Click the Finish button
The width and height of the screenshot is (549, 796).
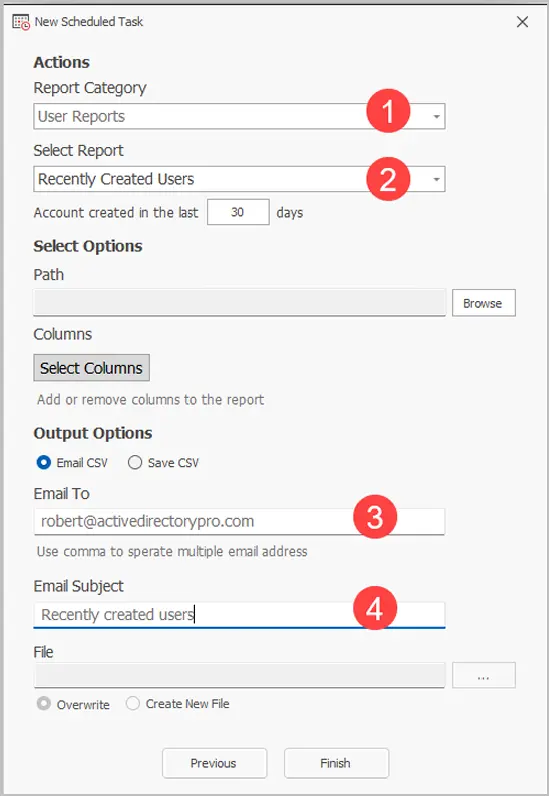pyautogui.click(x=336, y=763)
